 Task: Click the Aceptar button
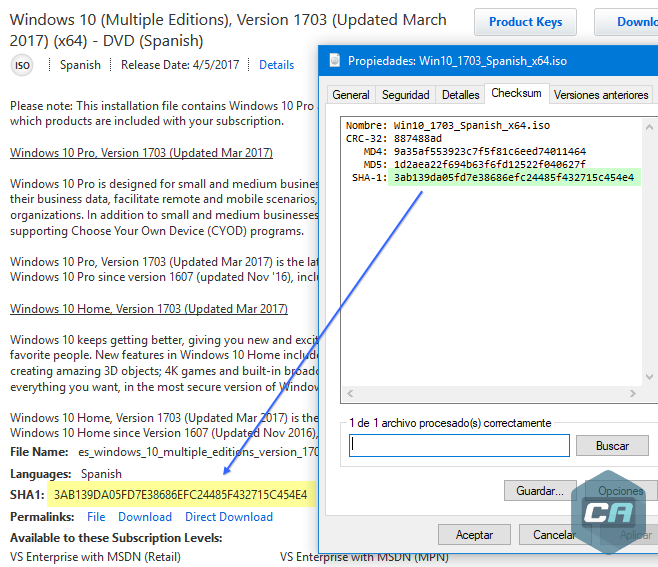pos(474,535)
